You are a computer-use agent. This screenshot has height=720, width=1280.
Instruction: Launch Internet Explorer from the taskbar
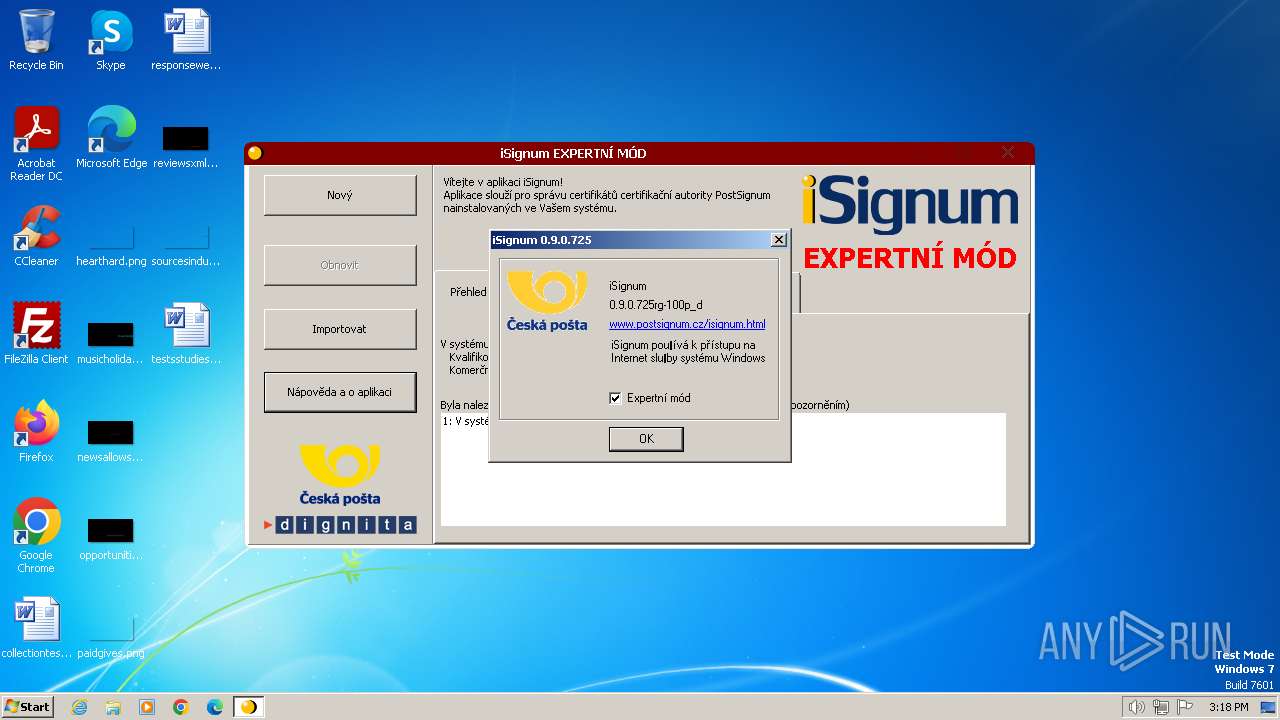(x=79, y=707)
